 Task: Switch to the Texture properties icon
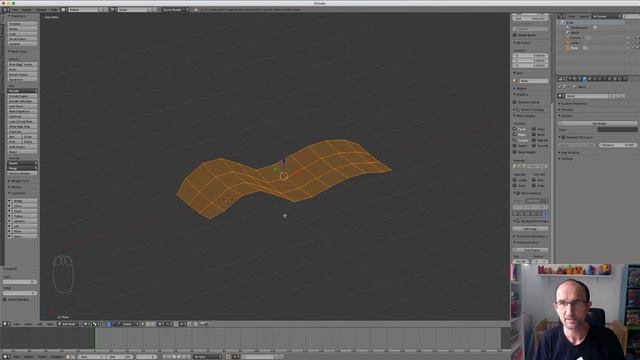[614, 78]
